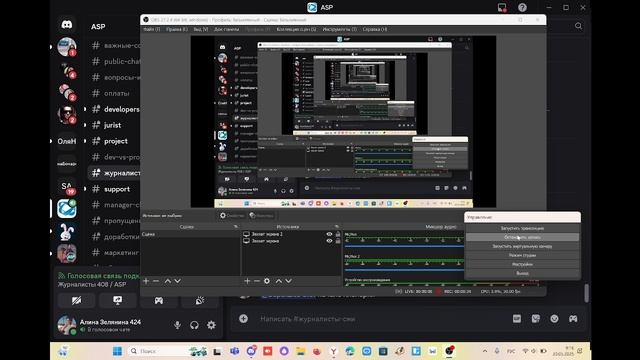Click the Discord share screen button
This screenshot has width=640, height=360.
click(118, 301)
